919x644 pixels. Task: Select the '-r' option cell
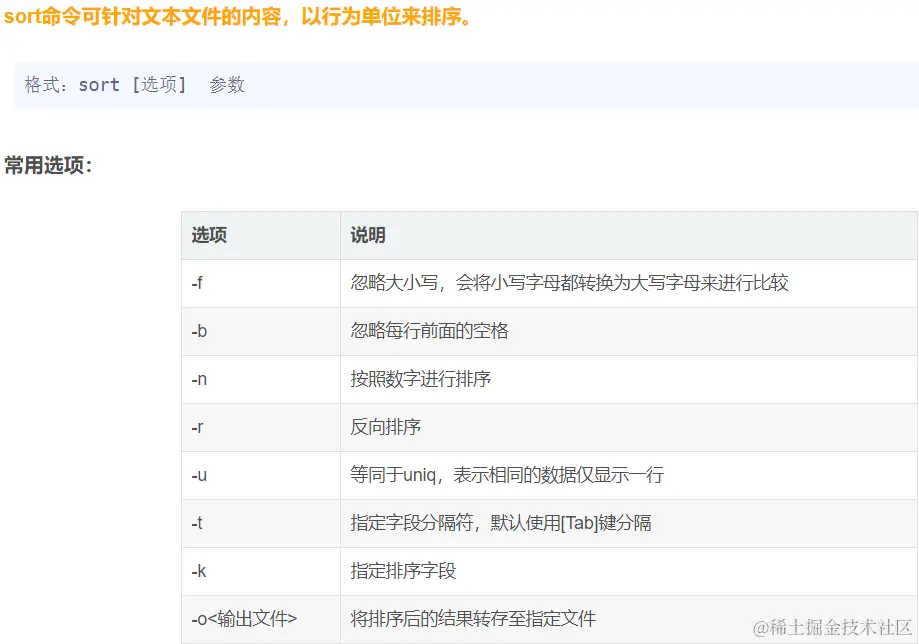[x=261, y=428]
